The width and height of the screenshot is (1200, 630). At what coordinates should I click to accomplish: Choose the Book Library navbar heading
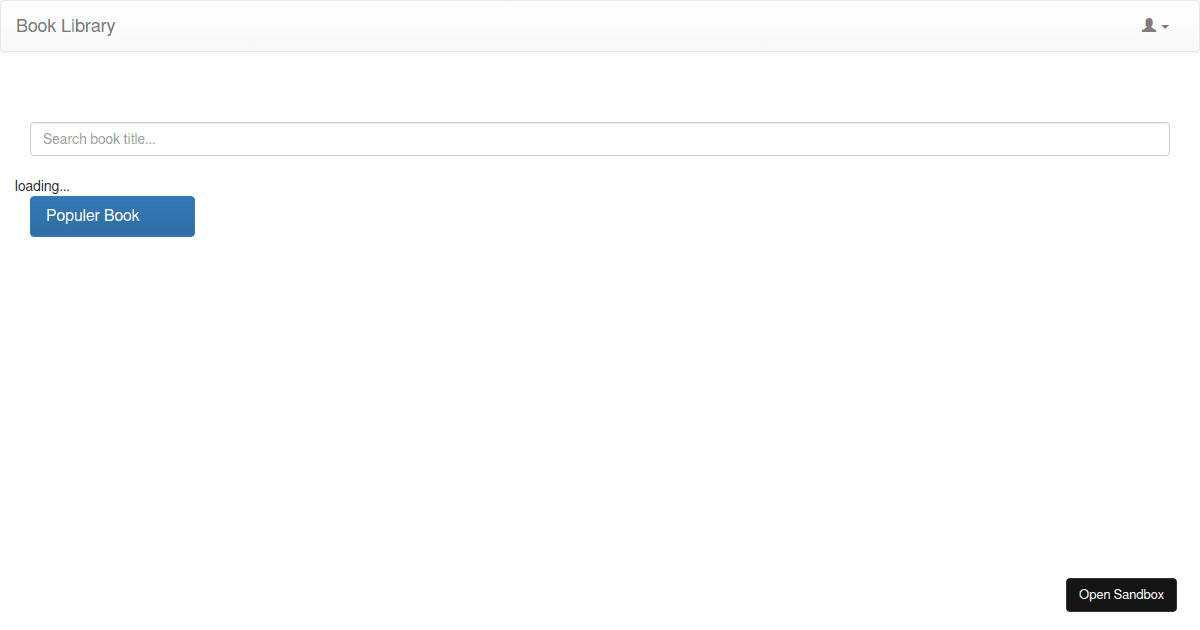65,26
